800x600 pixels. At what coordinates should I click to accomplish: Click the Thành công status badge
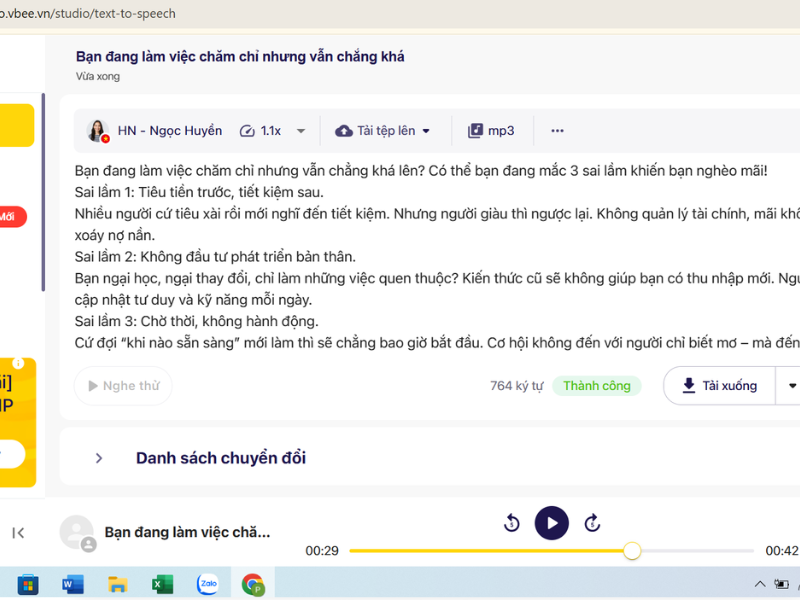597,386
